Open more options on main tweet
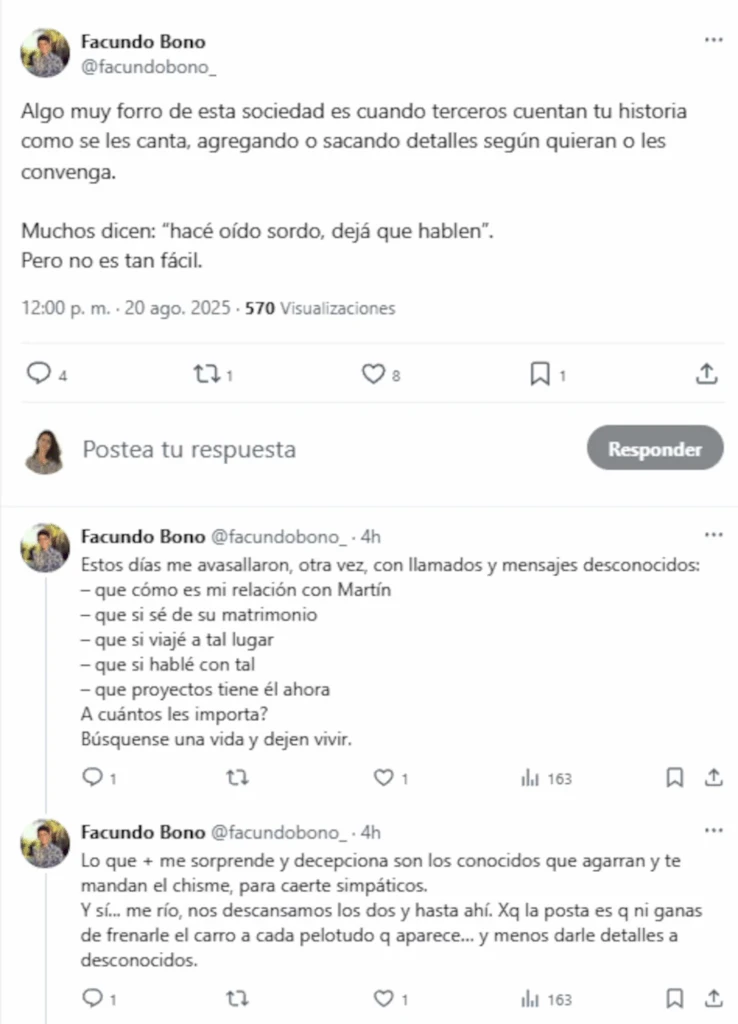 point(713,40)
